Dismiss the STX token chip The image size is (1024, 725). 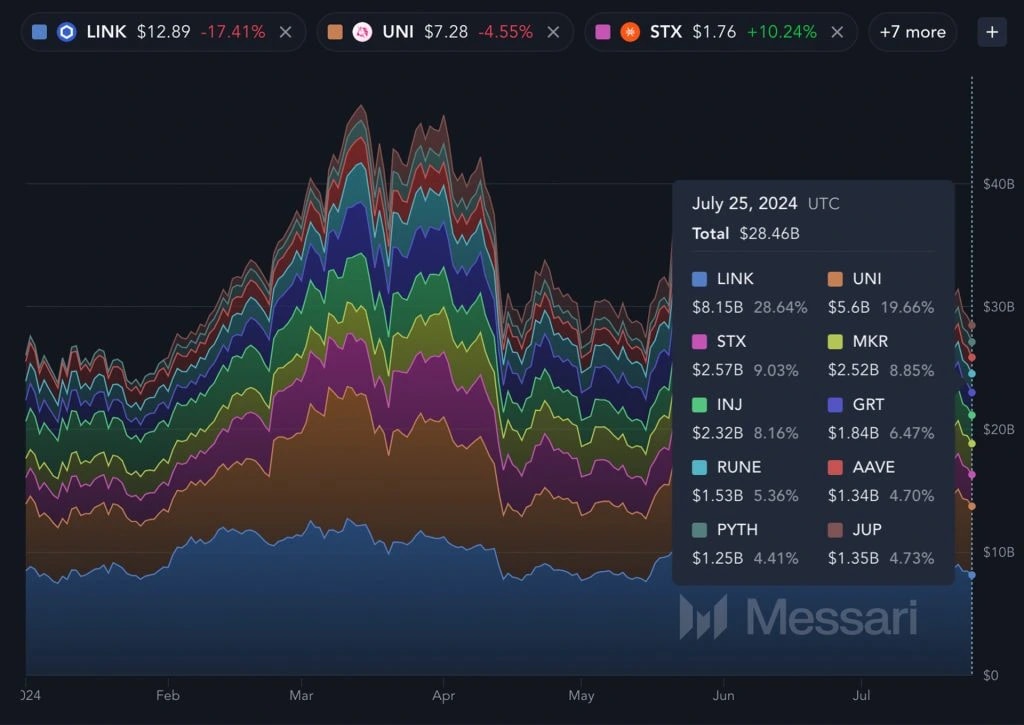[837, 31]
